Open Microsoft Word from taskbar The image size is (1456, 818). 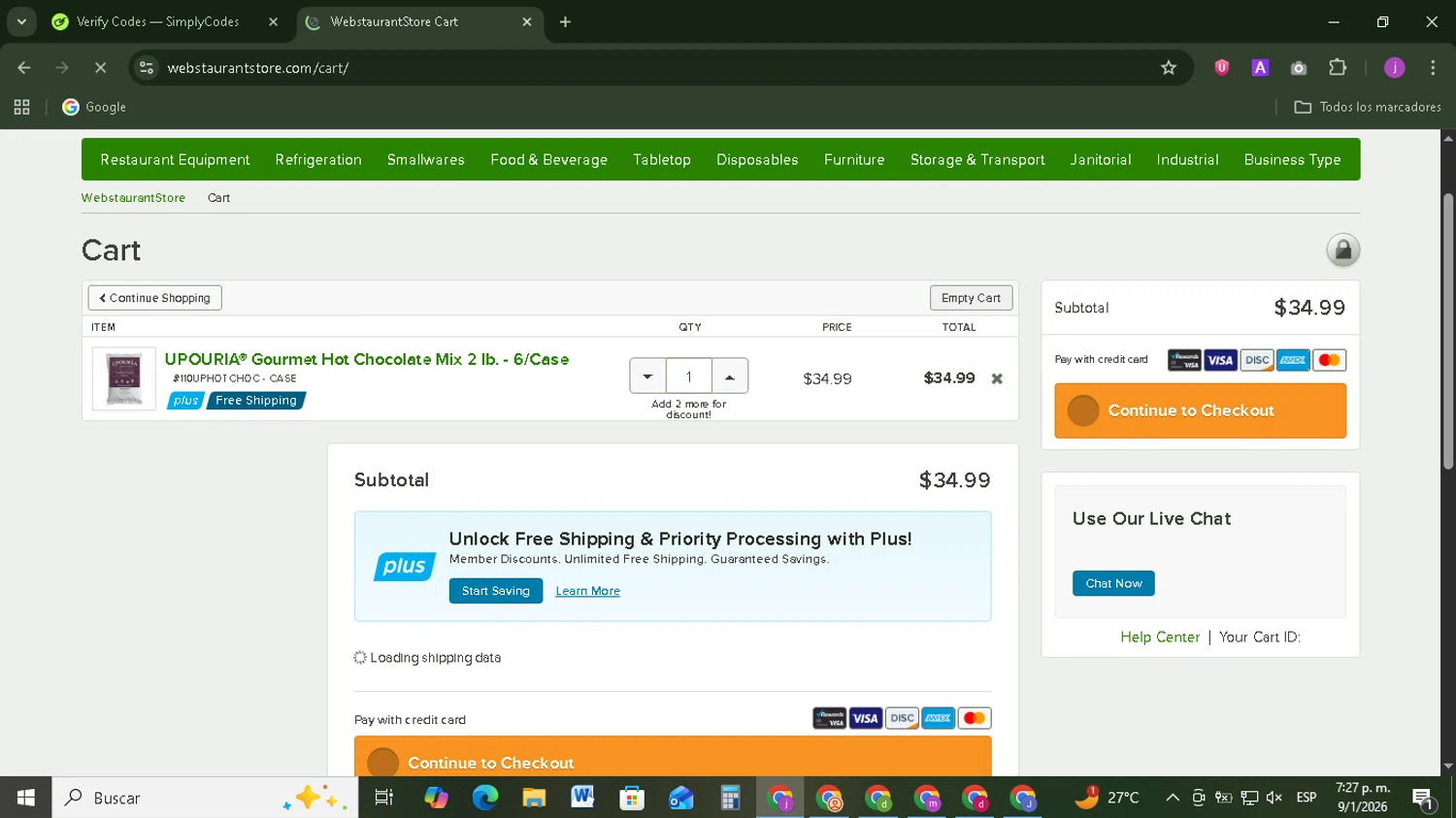(582, 798)
